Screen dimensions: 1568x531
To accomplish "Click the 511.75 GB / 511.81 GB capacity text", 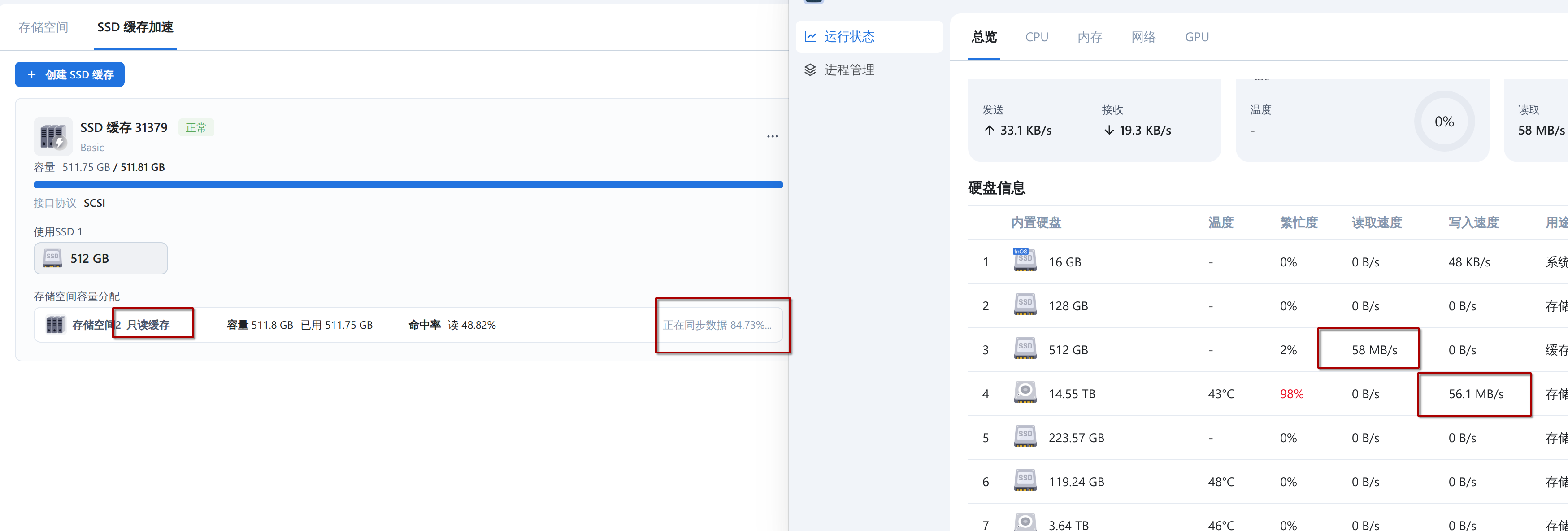I will coord(113,167).
